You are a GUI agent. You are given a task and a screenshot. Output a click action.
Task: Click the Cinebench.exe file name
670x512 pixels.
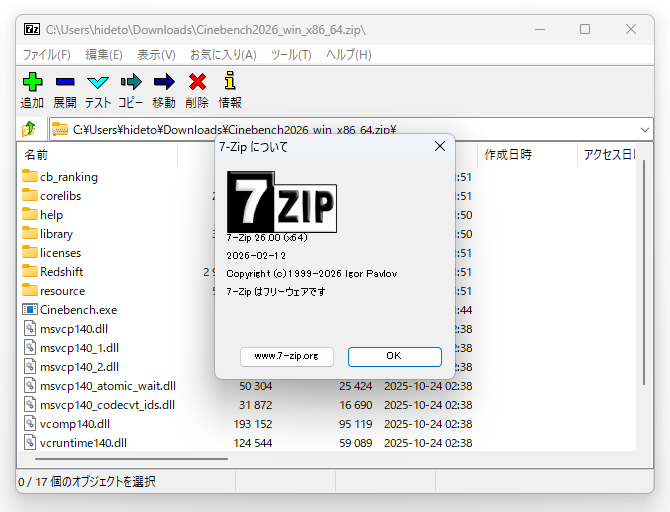coord(79,310)
